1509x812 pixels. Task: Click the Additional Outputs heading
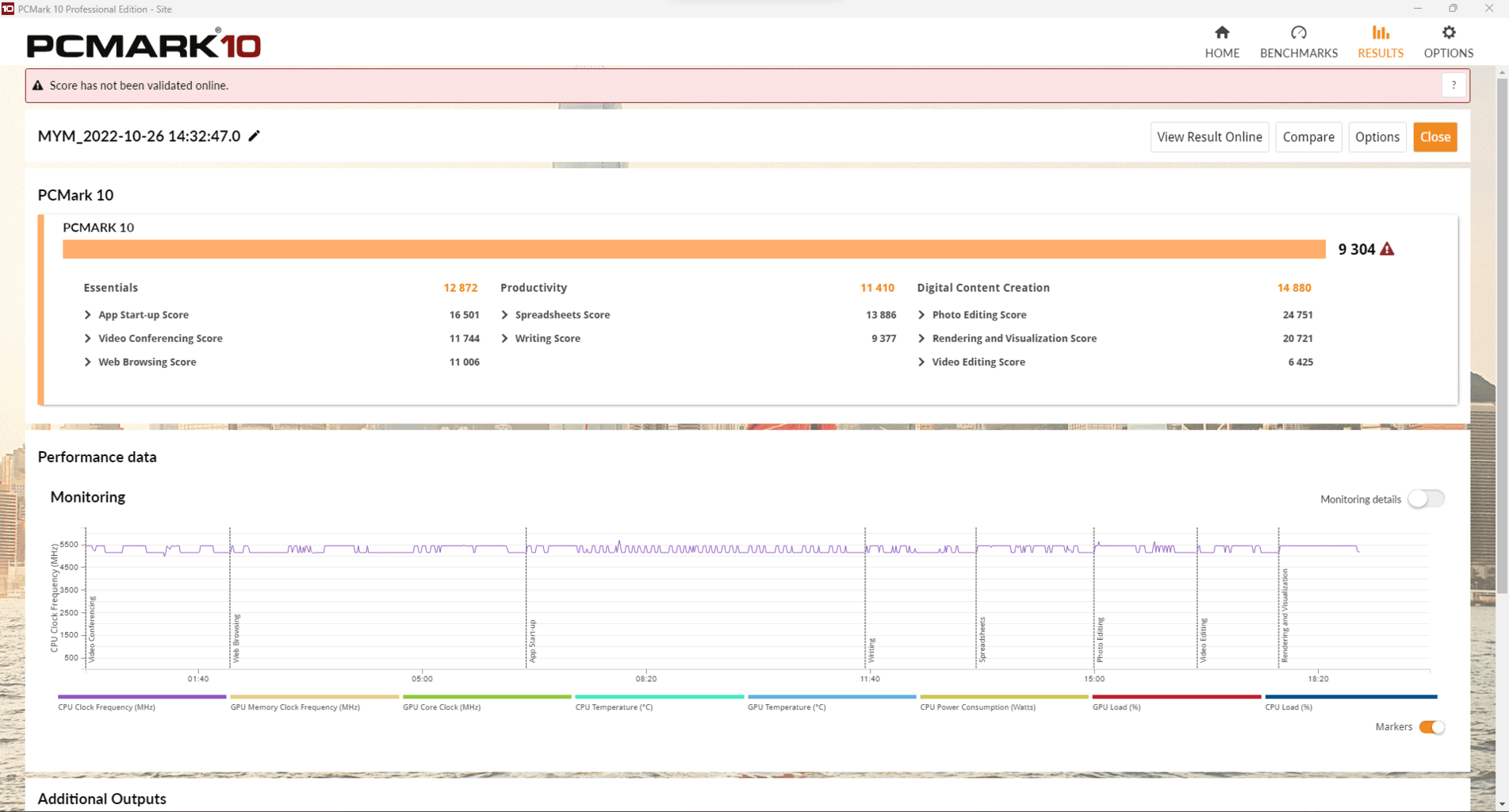coord(101,799)
